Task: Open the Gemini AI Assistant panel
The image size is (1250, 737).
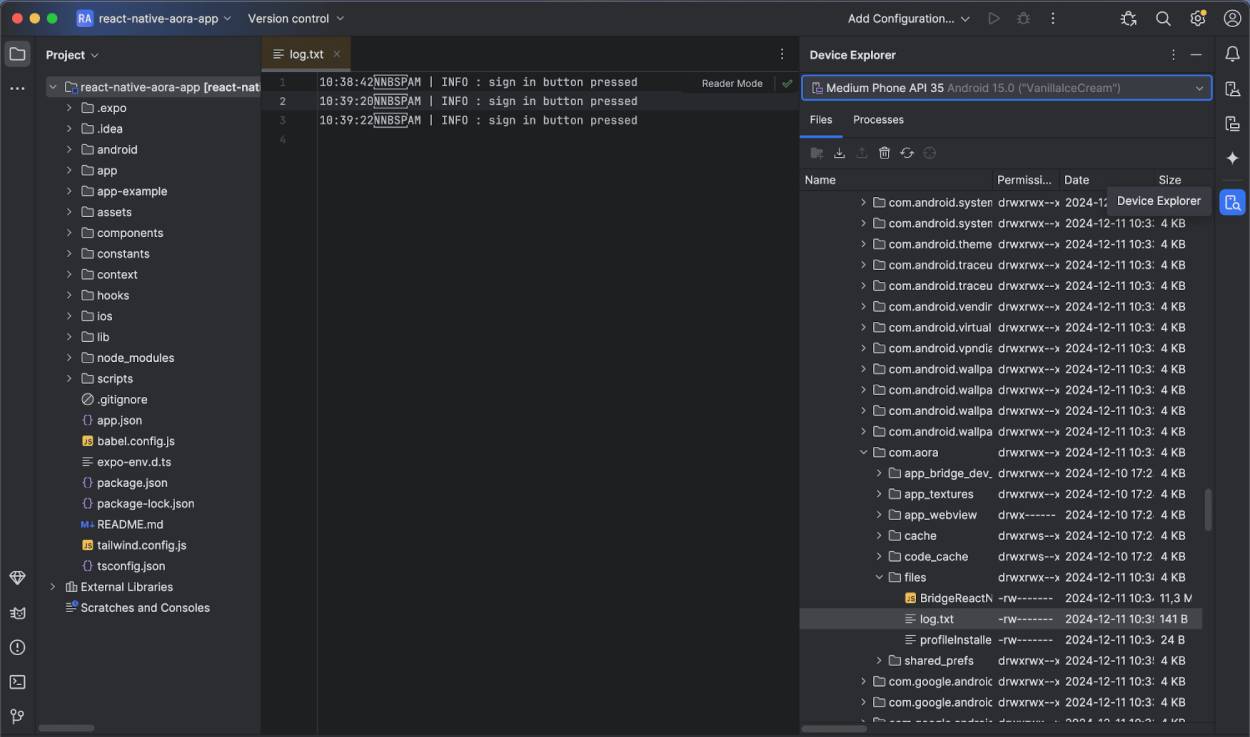Action: [x=1233, y=157]
